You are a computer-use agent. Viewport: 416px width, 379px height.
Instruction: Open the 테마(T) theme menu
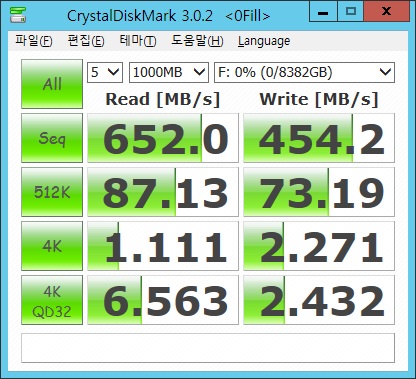click(x=138, y=41)
